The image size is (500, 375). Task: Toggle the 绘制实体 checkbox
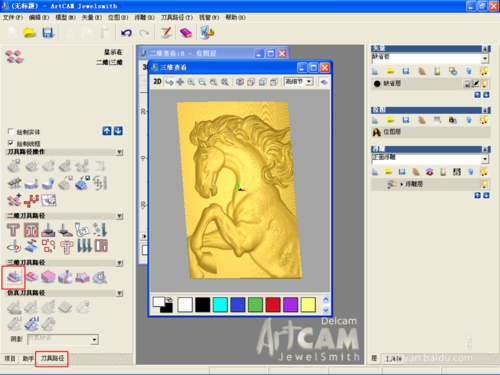click(x=11, y=132)
